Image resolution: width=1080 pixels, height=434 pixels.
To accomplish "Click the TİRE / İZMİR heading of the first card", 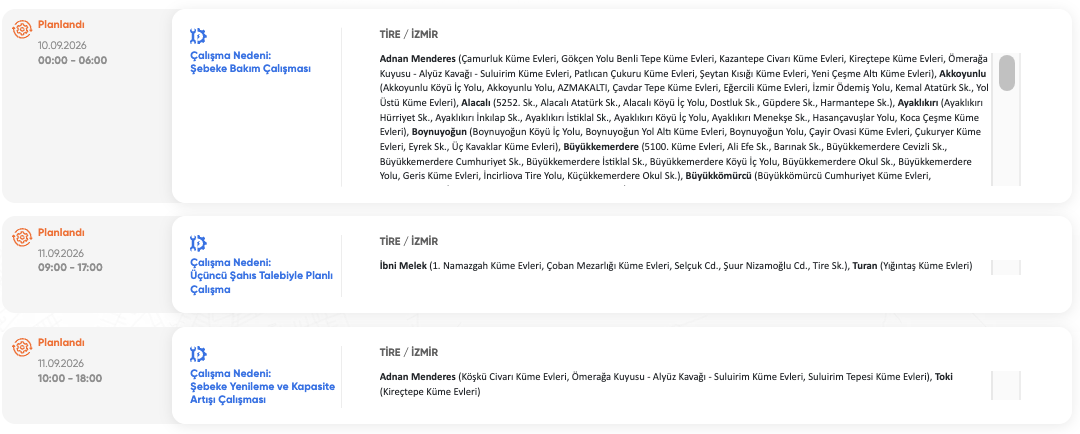I will (x=409, y=34).
